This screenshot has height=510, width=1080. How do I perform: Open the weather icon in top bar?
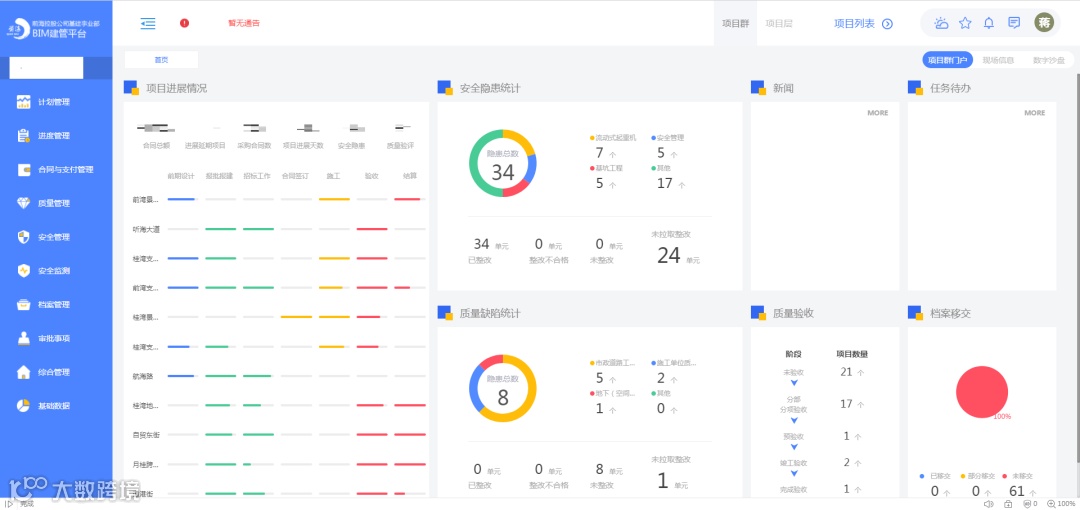(941, 23)
